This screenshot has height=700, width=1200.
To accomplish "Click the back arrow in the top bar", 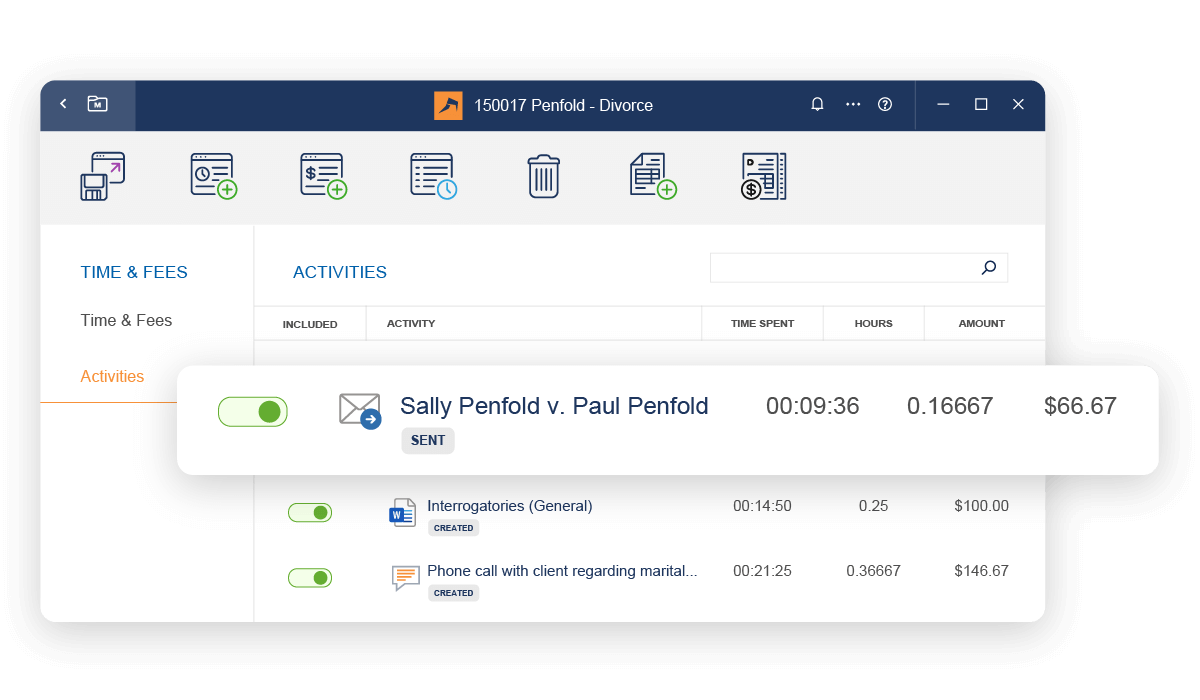I will click(63, 104).
